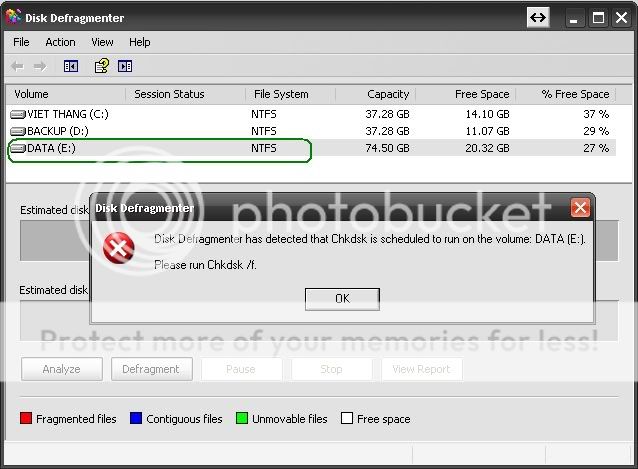This screenshot has height=469, width=638.
Task: Close the Chkdsk error dialog
Action: [580, 208]
